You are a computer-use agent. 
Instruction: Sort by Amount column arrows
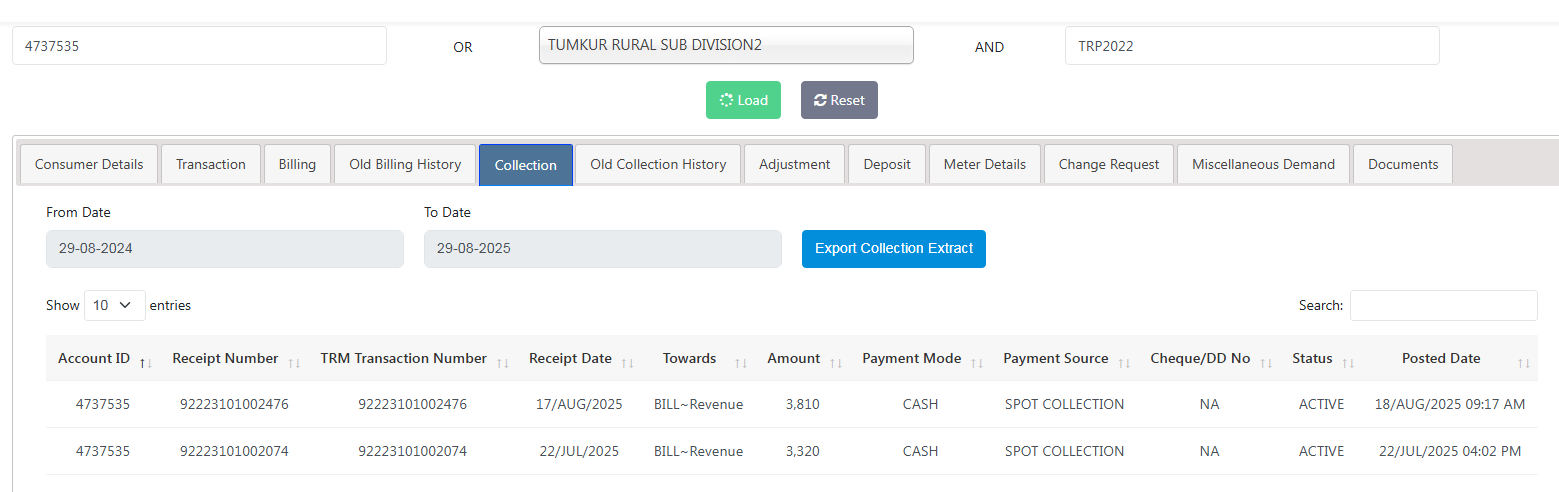point(836,362)
